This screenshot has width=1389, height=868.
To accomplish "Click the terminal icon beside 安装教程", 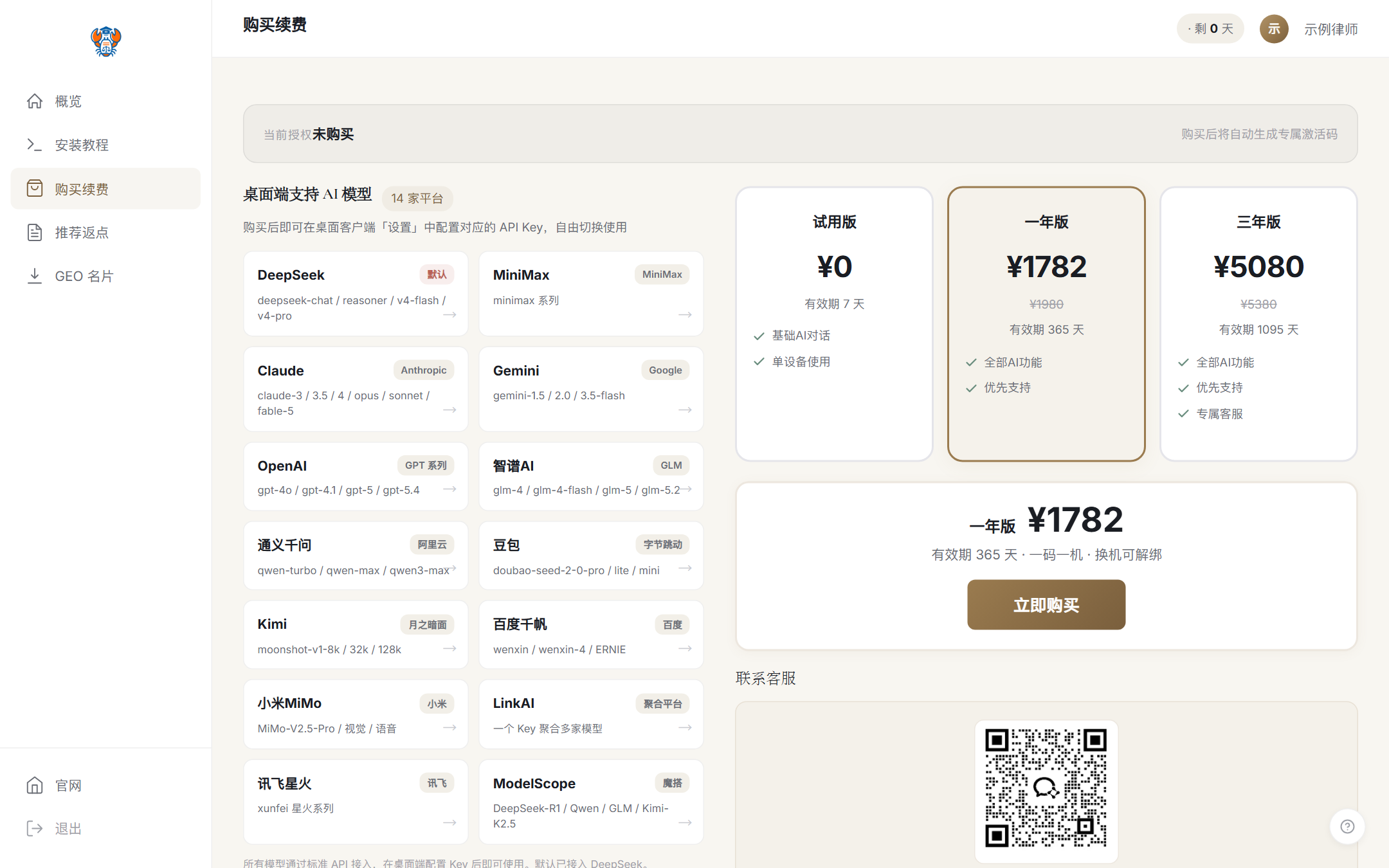I will (35, 145).
